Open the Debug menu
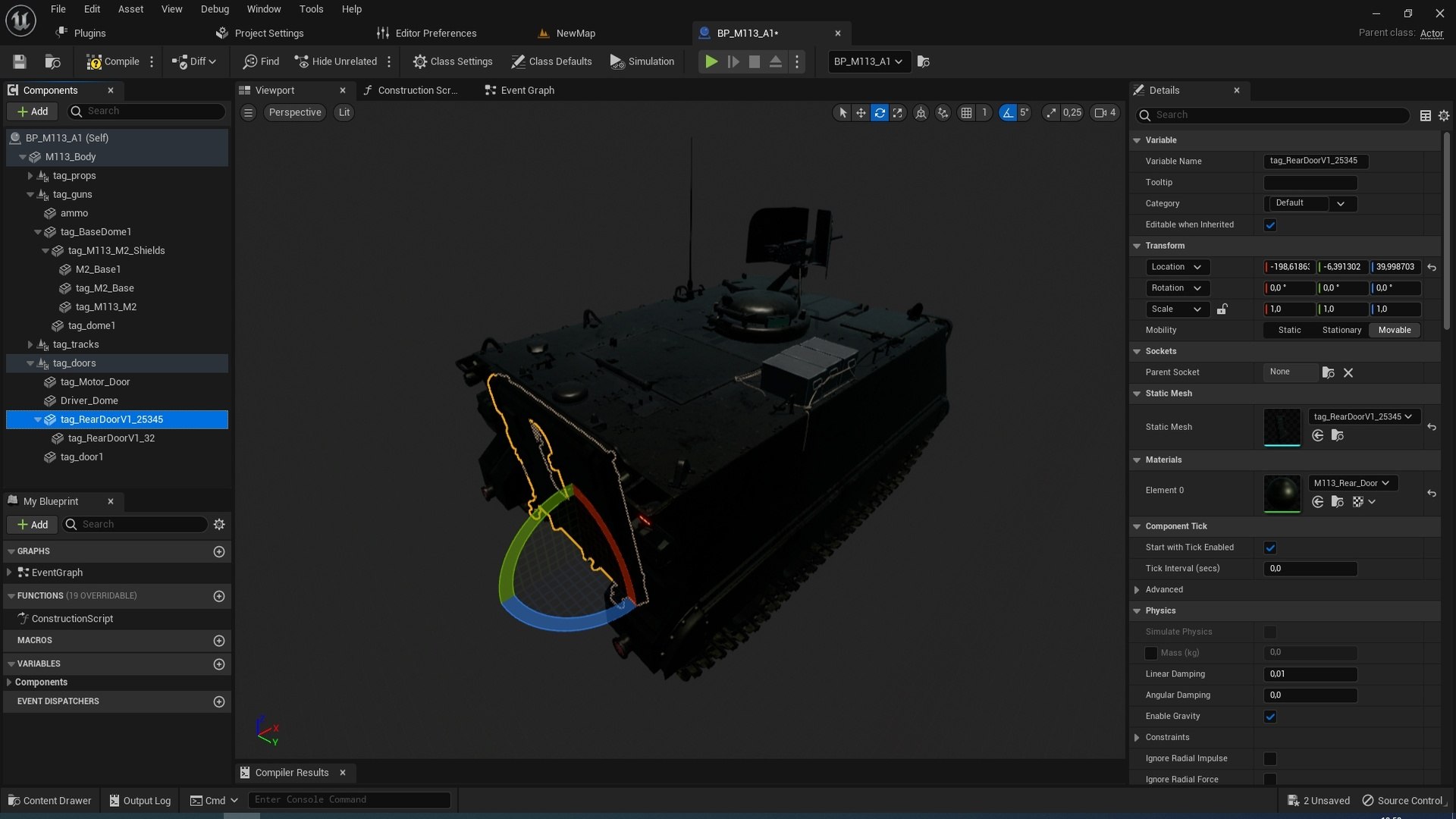 [215, 9]
